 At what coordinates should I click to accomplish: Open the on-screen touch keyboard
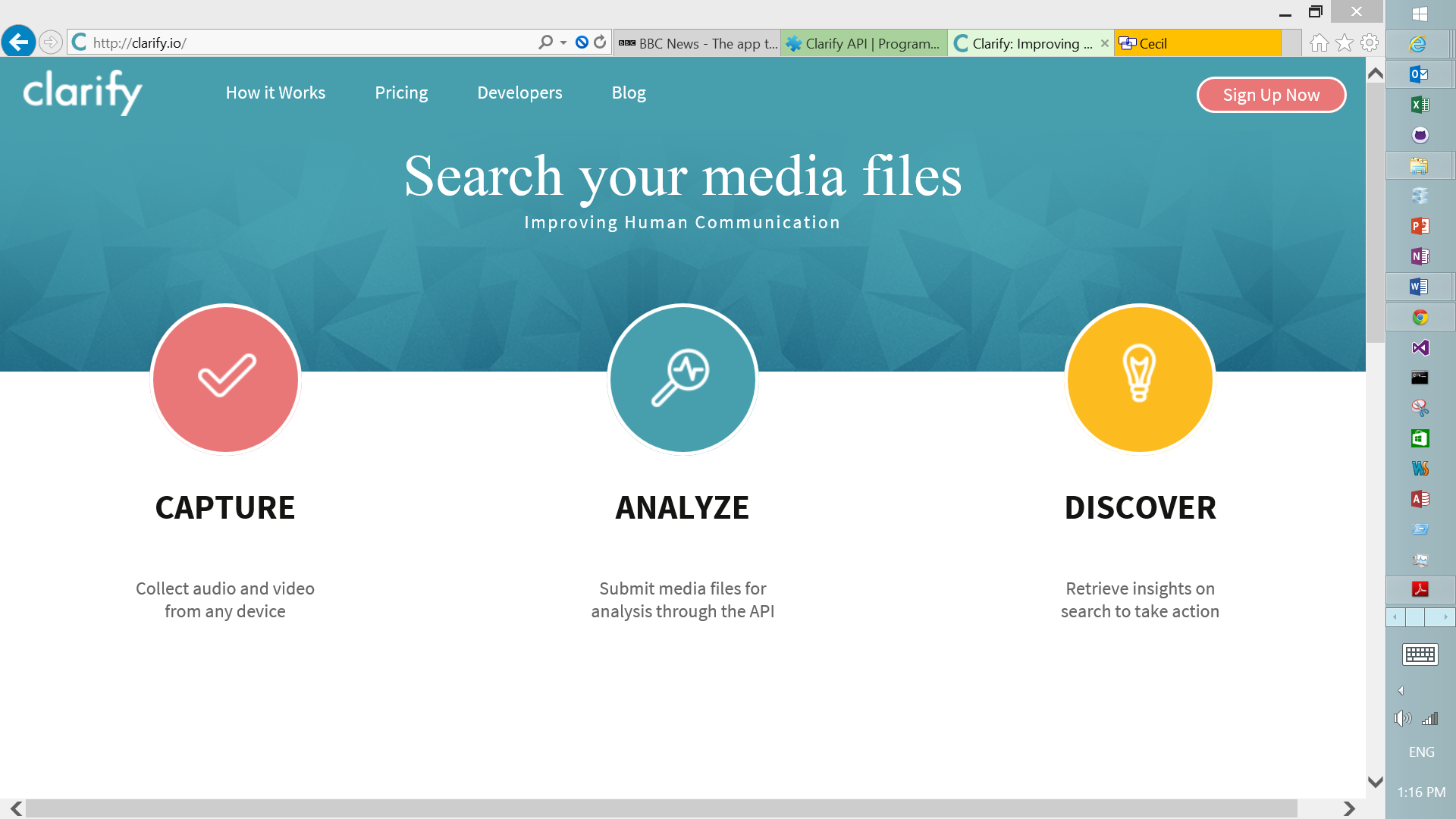1420,654
